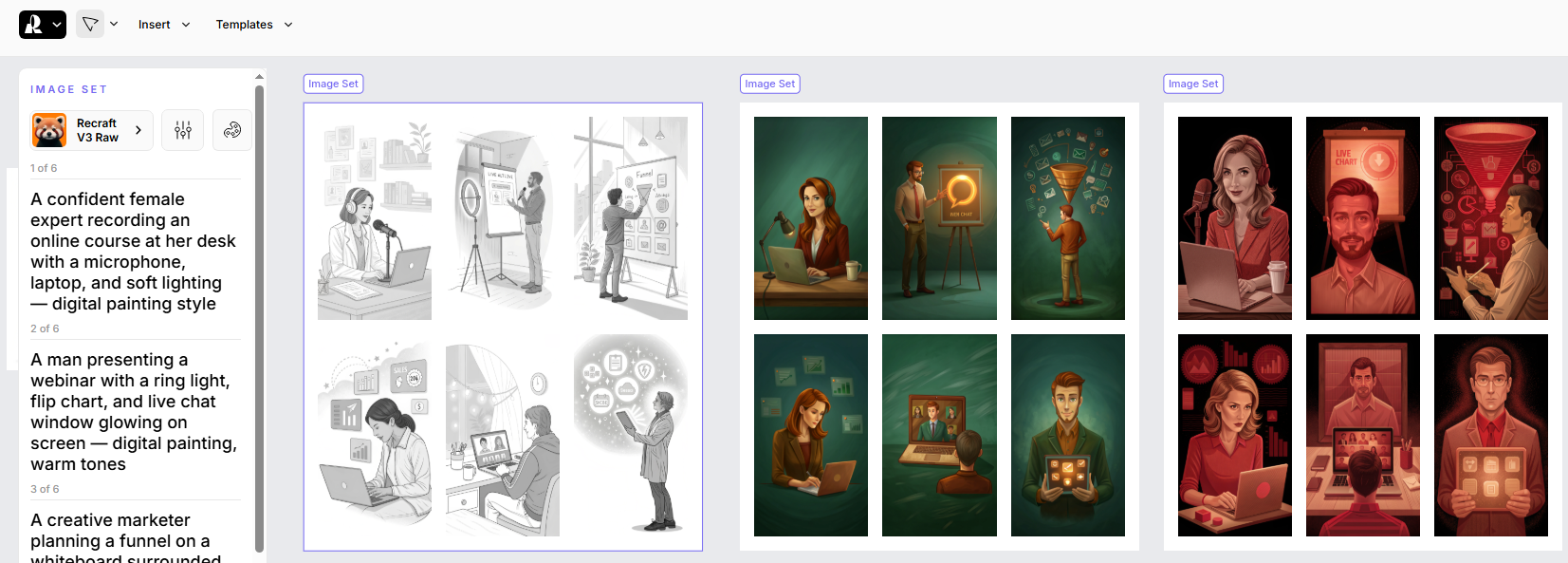Select green image of man beside easel chat bubble

coord(939,218)
